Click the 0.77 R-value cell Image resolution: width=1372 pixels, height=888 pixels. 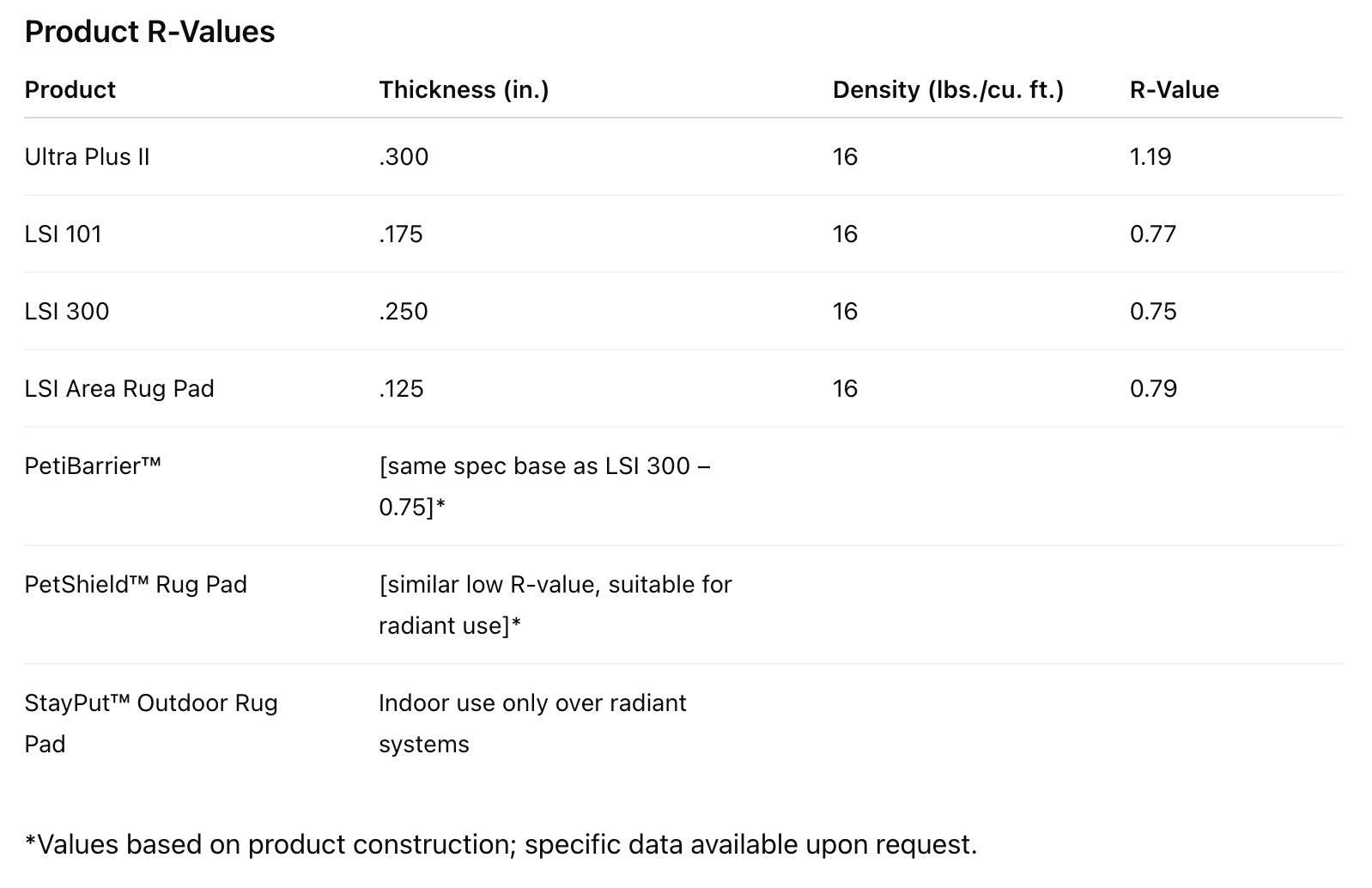1153,234
